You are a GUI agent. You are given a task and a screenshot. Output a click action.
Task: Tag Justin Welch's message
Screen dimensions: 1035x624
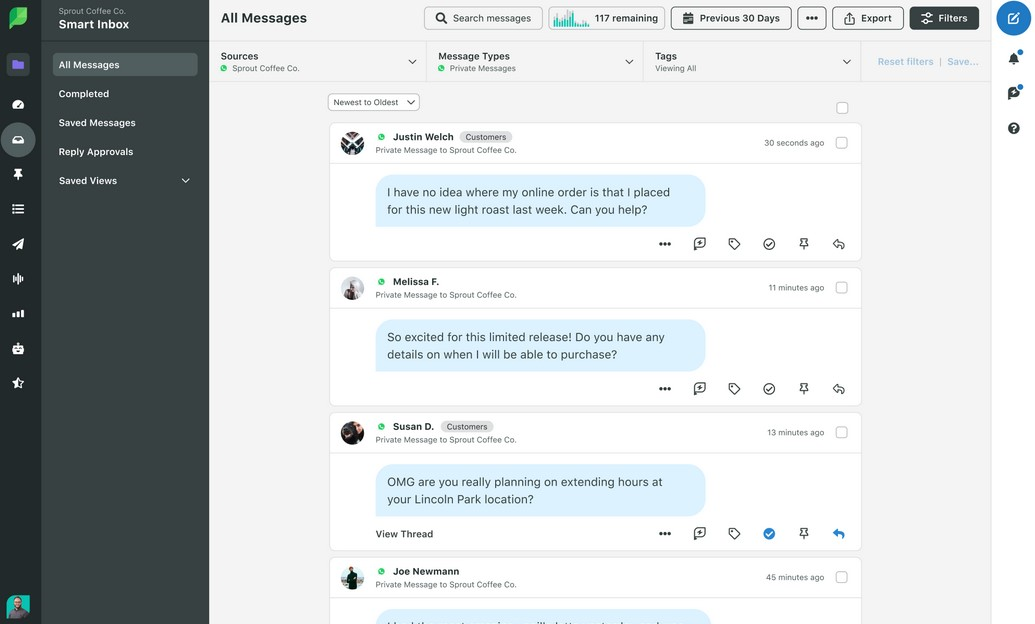pyautogui.click(x=734, y=244)
